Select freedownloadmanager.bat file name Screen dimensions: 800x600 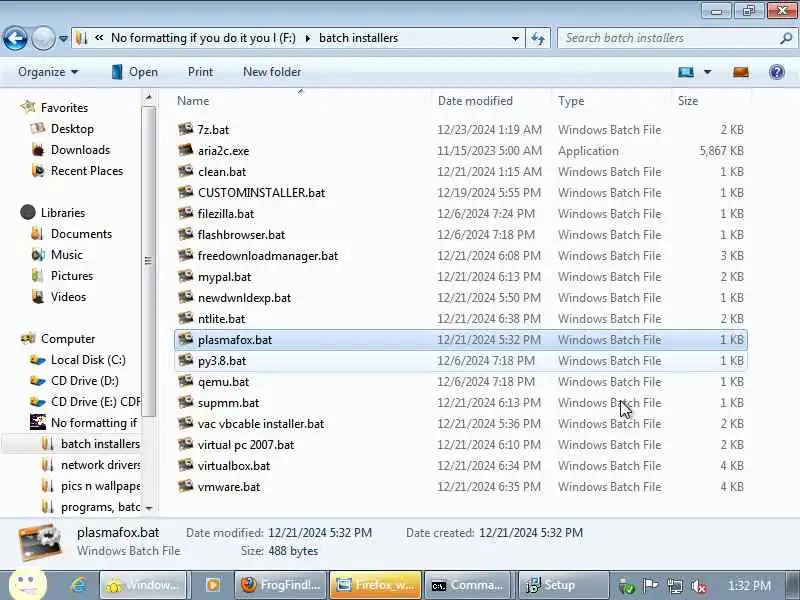click(268, 256)
